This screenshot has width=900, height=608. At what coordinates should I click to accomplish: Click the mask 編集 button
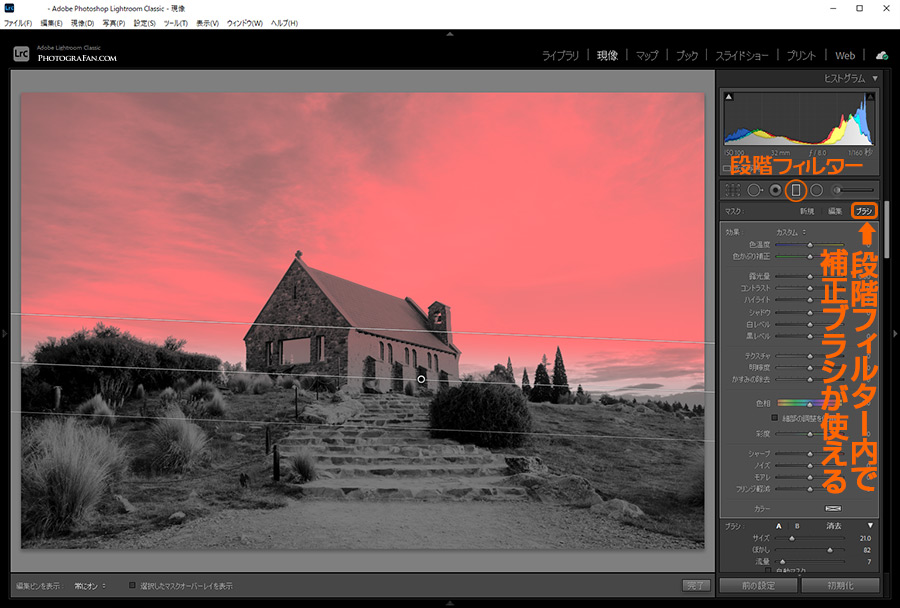[x=835, y=211]
